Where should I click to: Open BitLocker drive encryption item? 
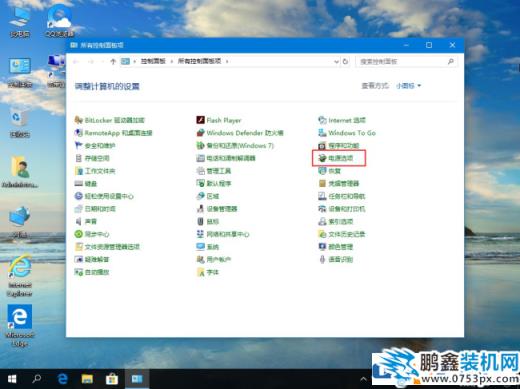[110, 120]
